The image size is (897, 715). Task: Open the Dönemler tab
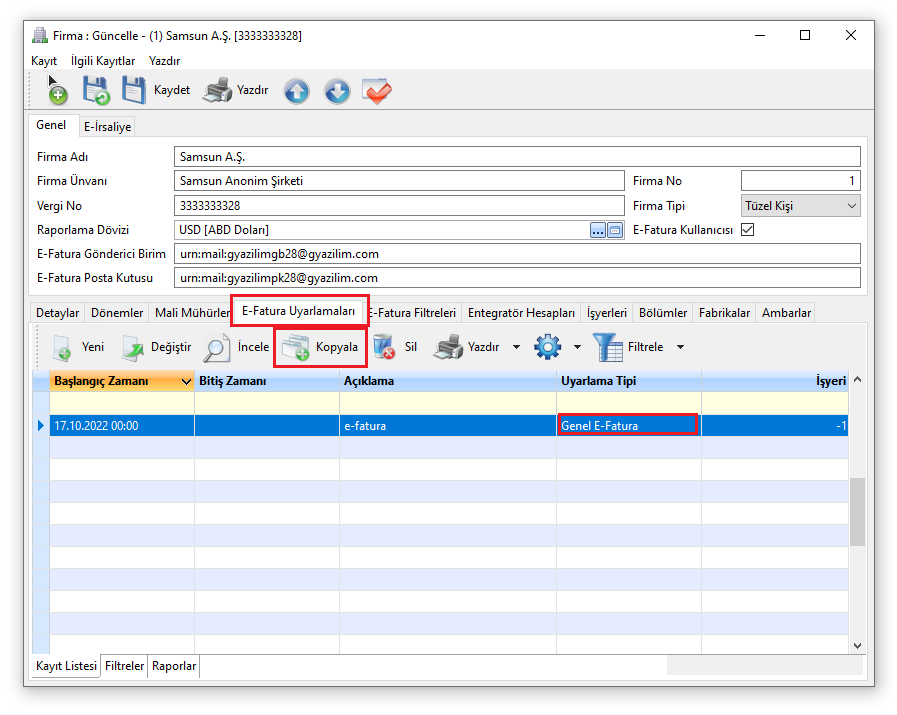coord(117,313)
